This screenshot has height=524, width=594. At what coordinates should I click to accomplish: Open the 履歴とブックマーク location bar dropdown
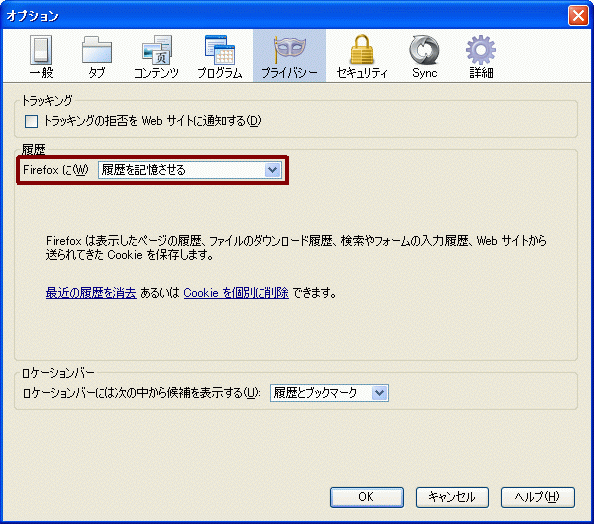click(329, 393)
